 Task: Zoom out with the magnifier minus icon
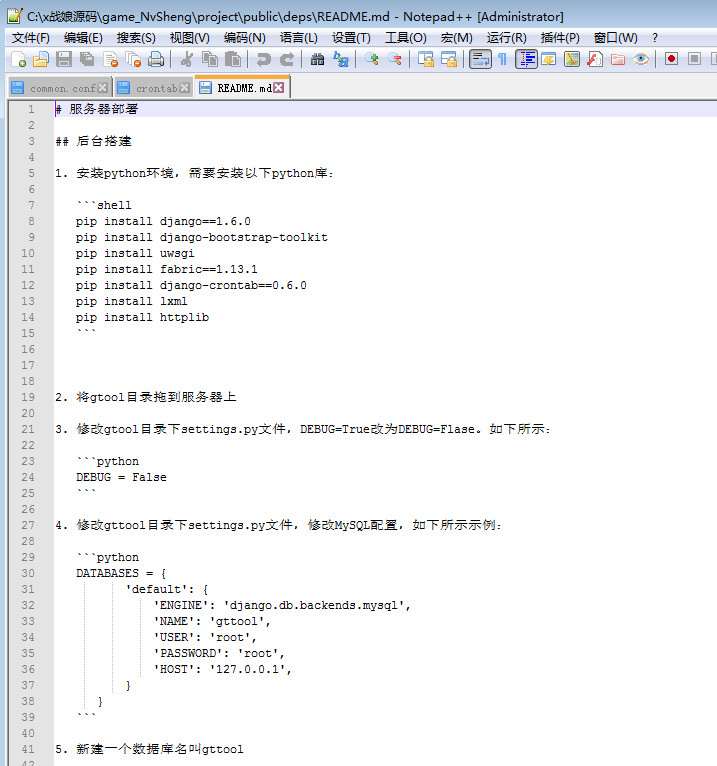(x=395, y=60)
